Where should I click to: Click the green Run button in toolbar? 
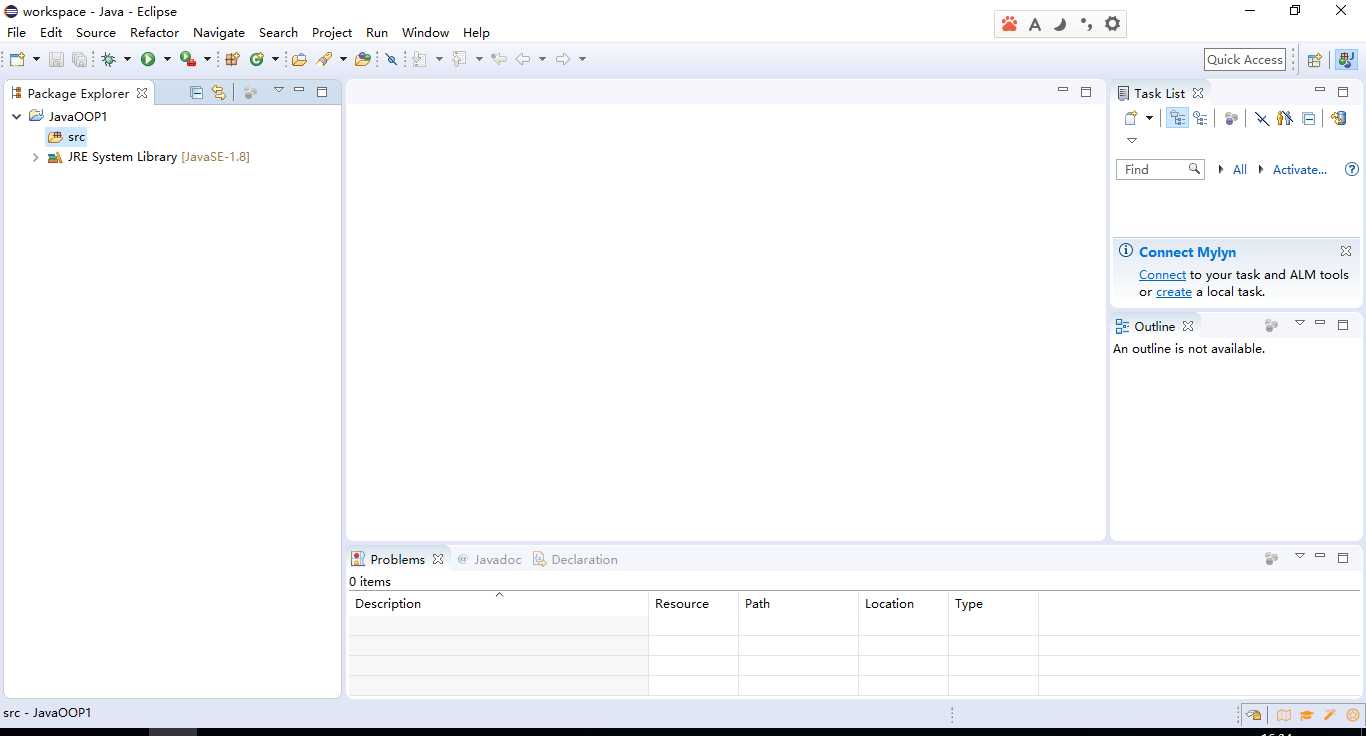[148, 60]
